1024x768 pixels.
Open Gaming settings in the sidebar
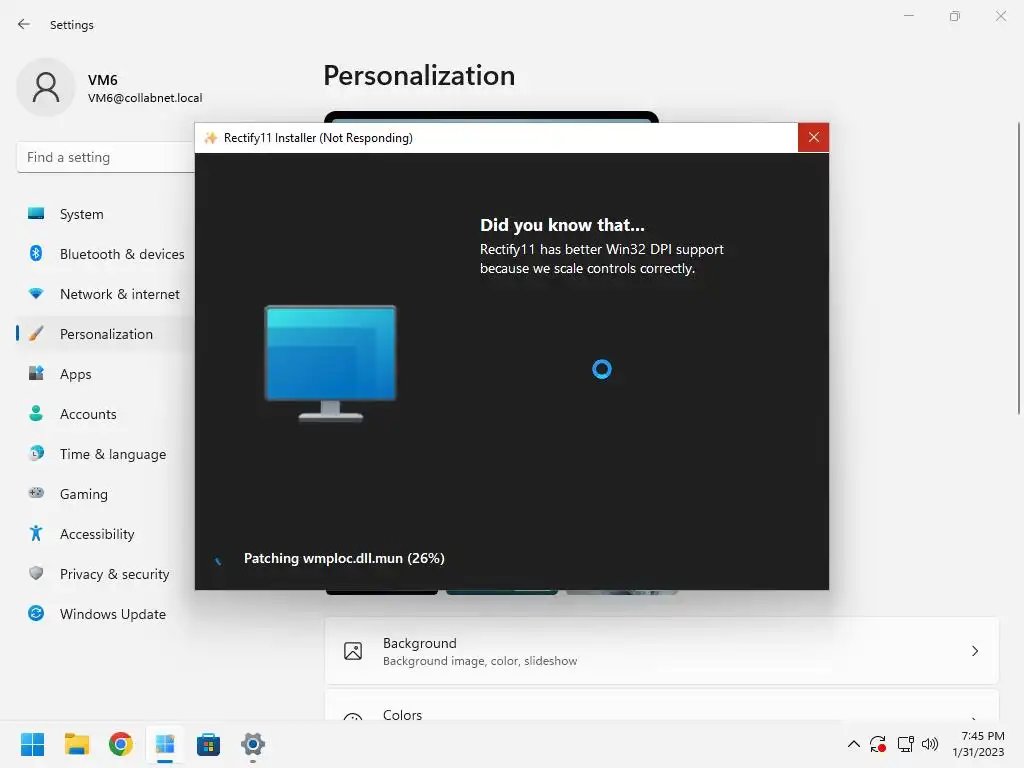point(104,494)
